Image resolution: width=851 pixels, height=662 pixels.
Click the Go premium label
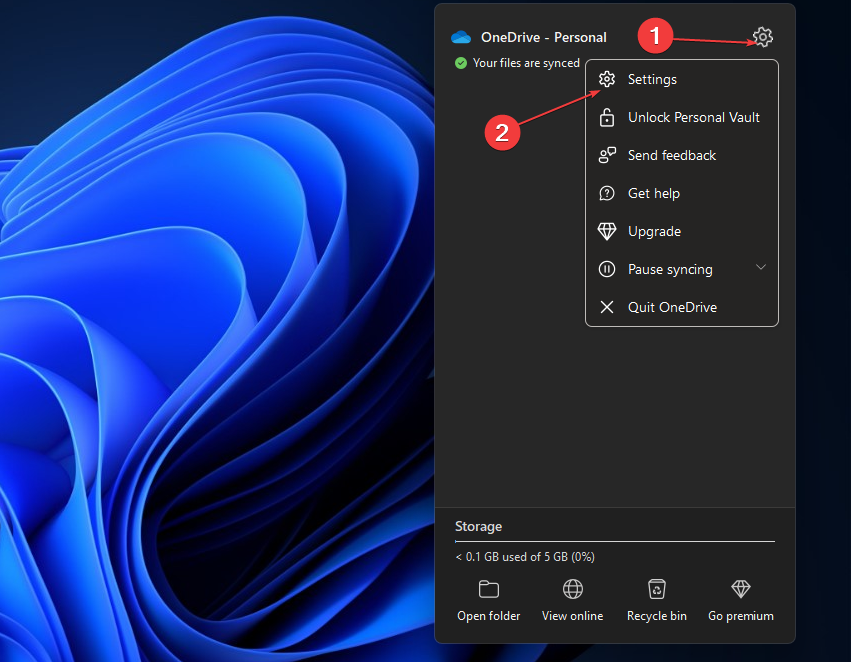pos(741,616)
